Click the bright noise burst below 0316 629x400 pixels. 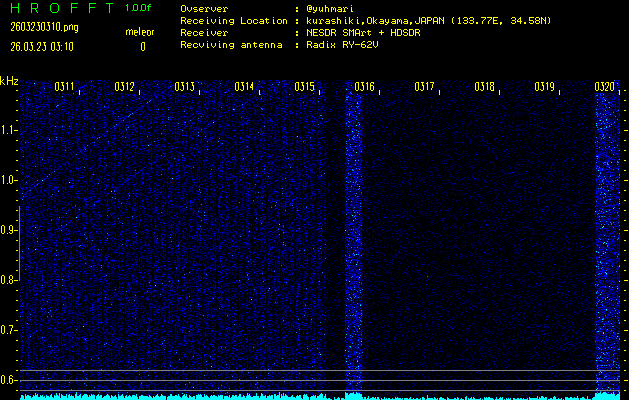[354, 240]
